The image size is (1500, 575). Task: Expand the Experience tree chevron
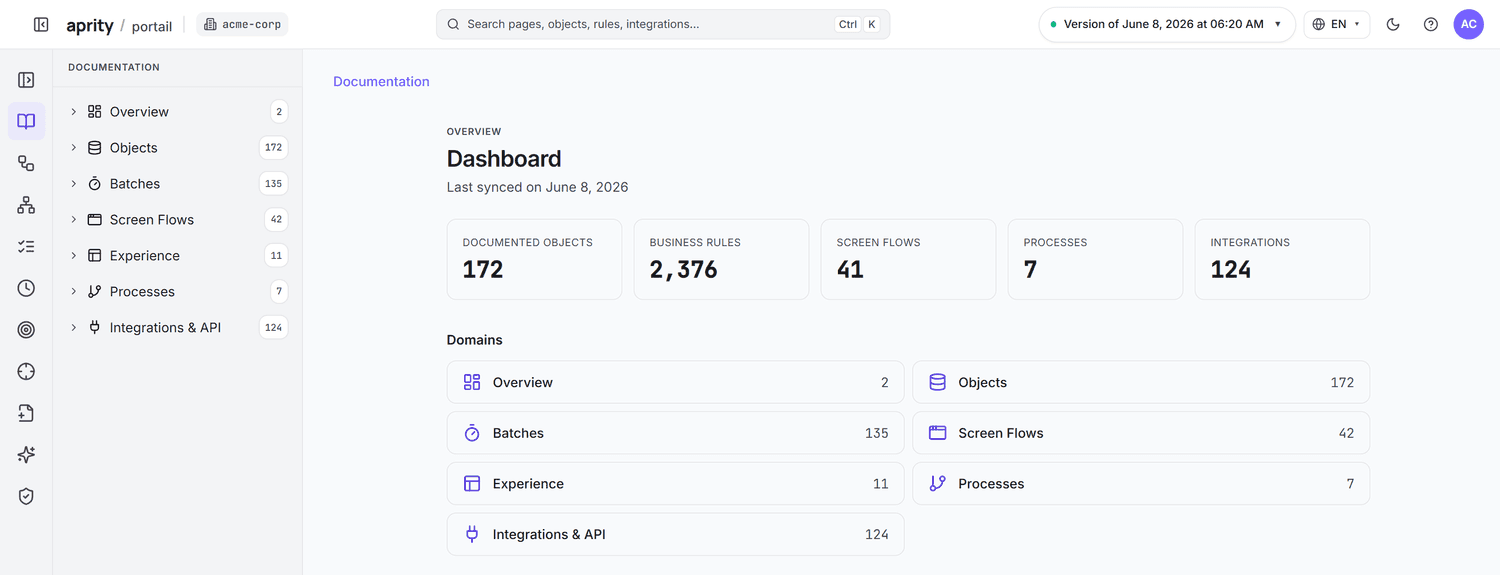click(74, 256)
